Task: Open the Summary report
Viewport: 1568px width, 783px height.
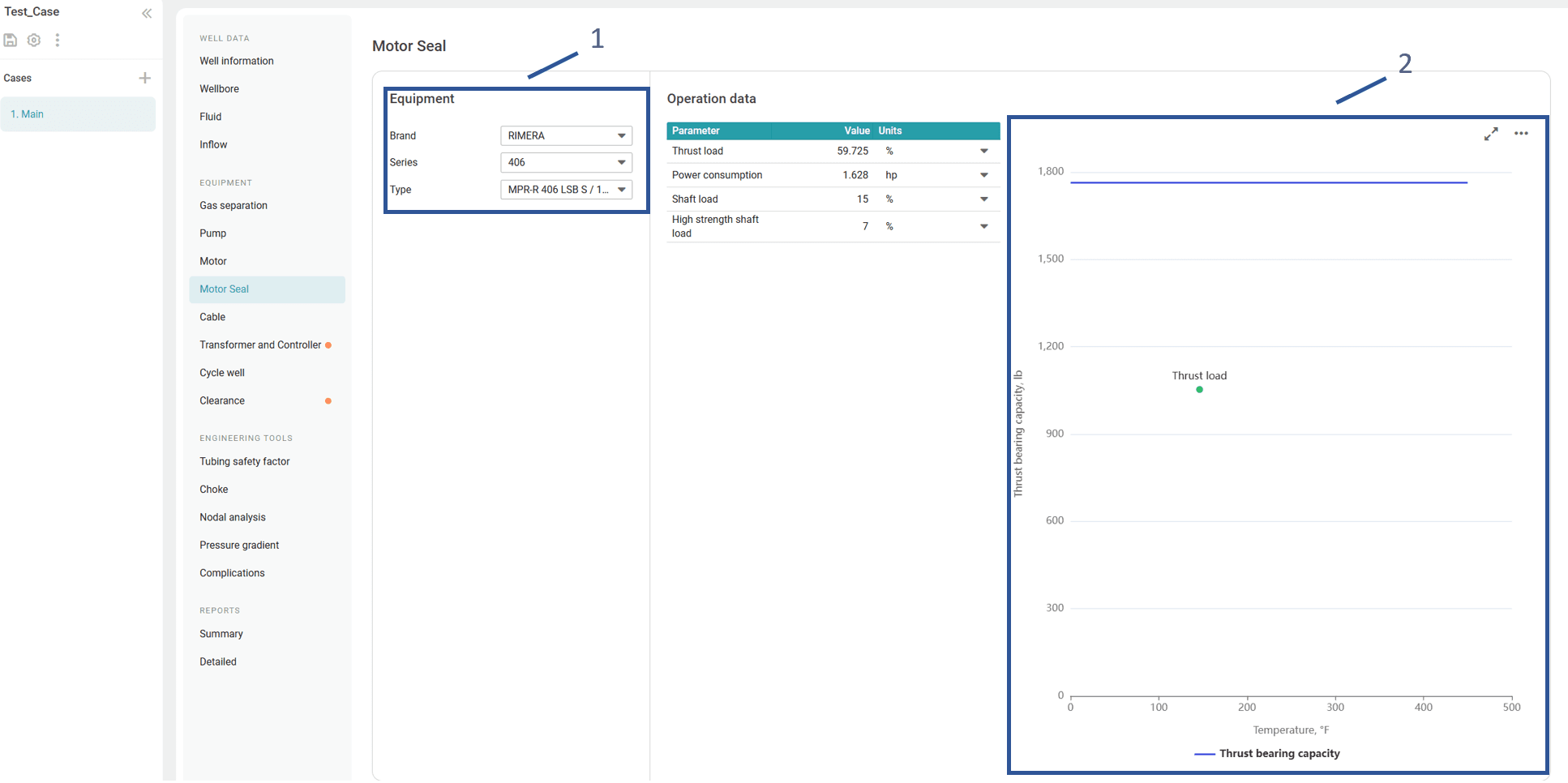Action: coord(221,634)
